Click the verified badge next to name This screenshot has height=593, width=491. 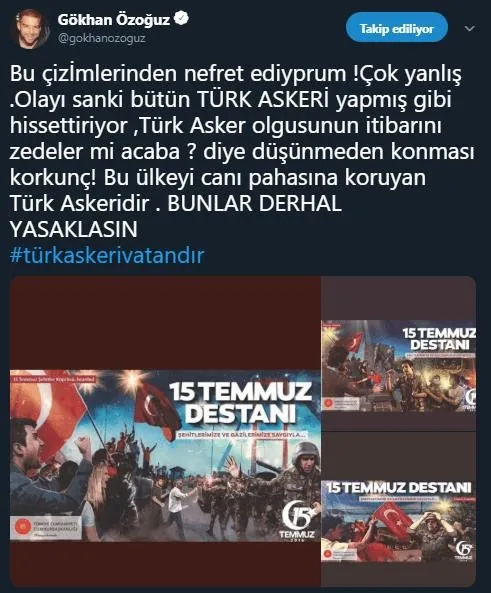pos(181,19)
